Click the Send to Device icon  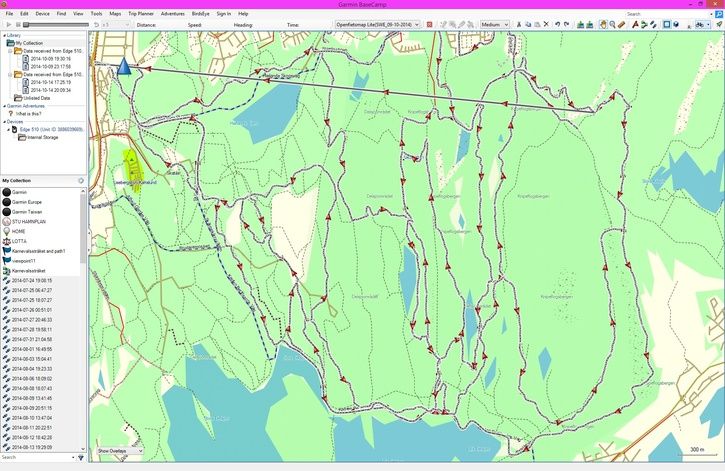pos(581,24)
